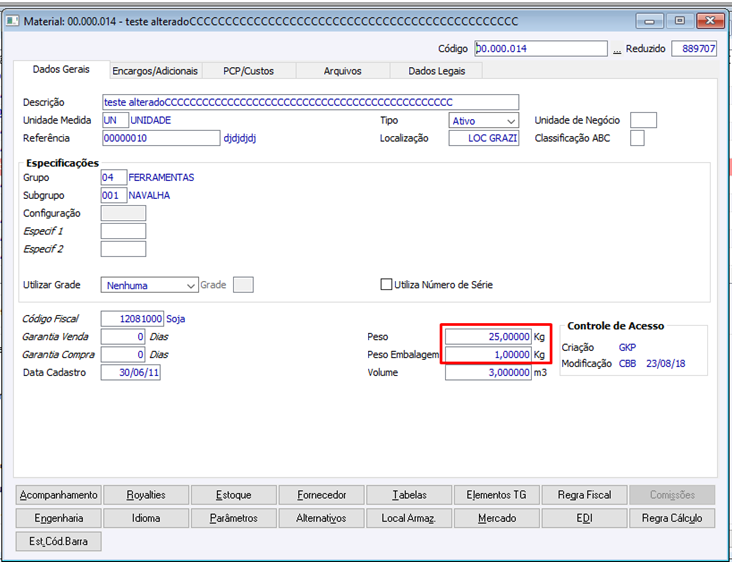The image size is (732, 565).
Task: Click the Localização field LOC GRAZI
Action: coord(484,138)
